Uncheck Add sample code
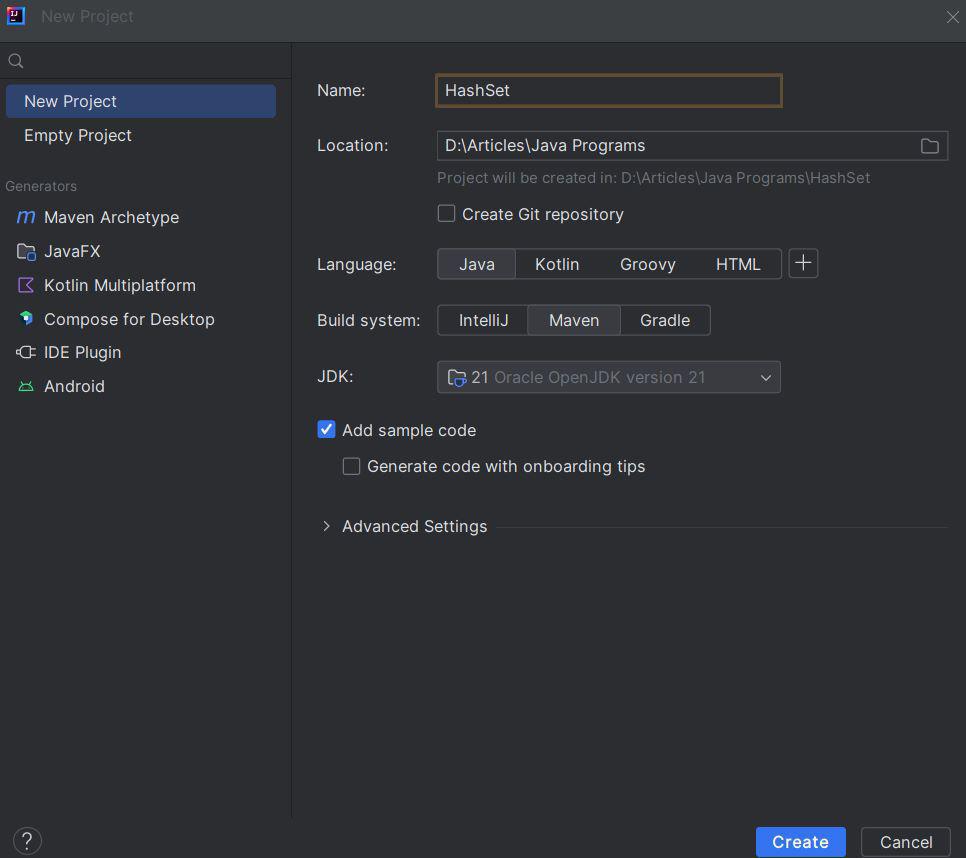Viewport: 966px width, 858px height. click(327, 430)
